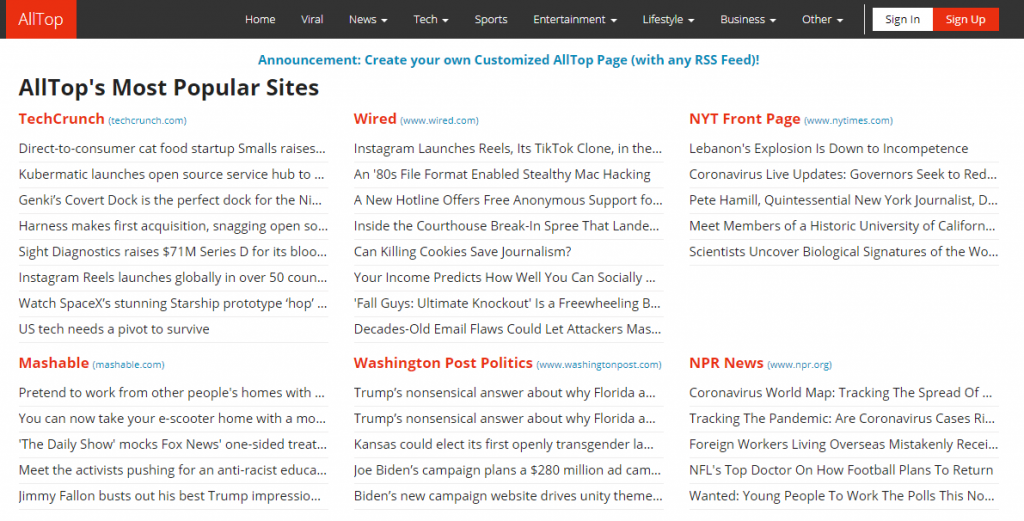Open 'Coronavirus Live Updates: Governors Seek' story

point(843,174)
